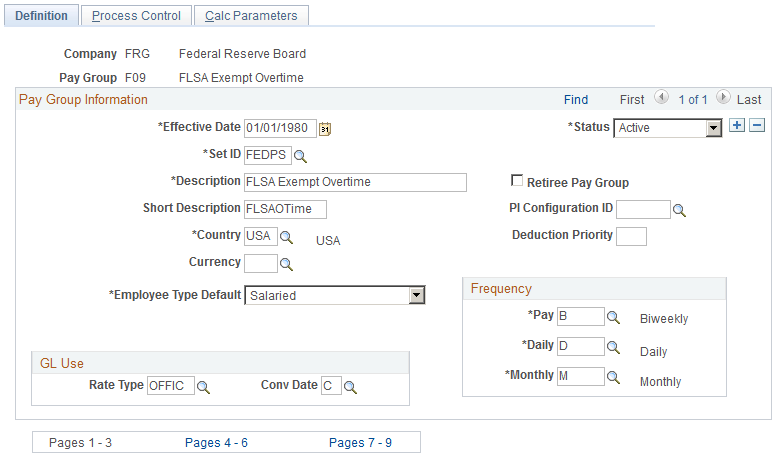This screenshot has width=779, height=463.
Task: Click the GL Use group heading
Action: (62, 364)
